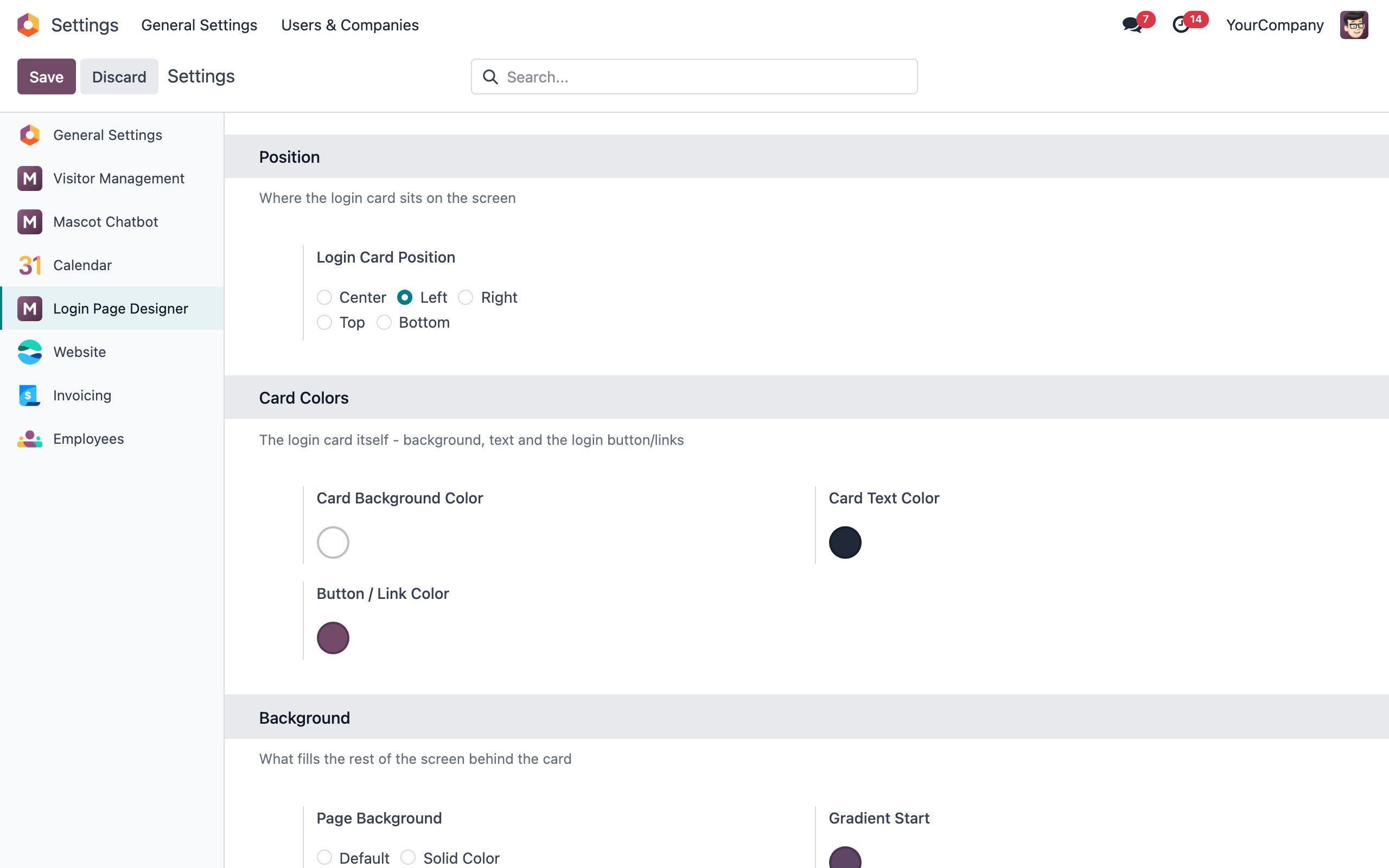Select Solid Color page background option
The height and width of the screenshot is (868, 1389).
coord(408,858)
